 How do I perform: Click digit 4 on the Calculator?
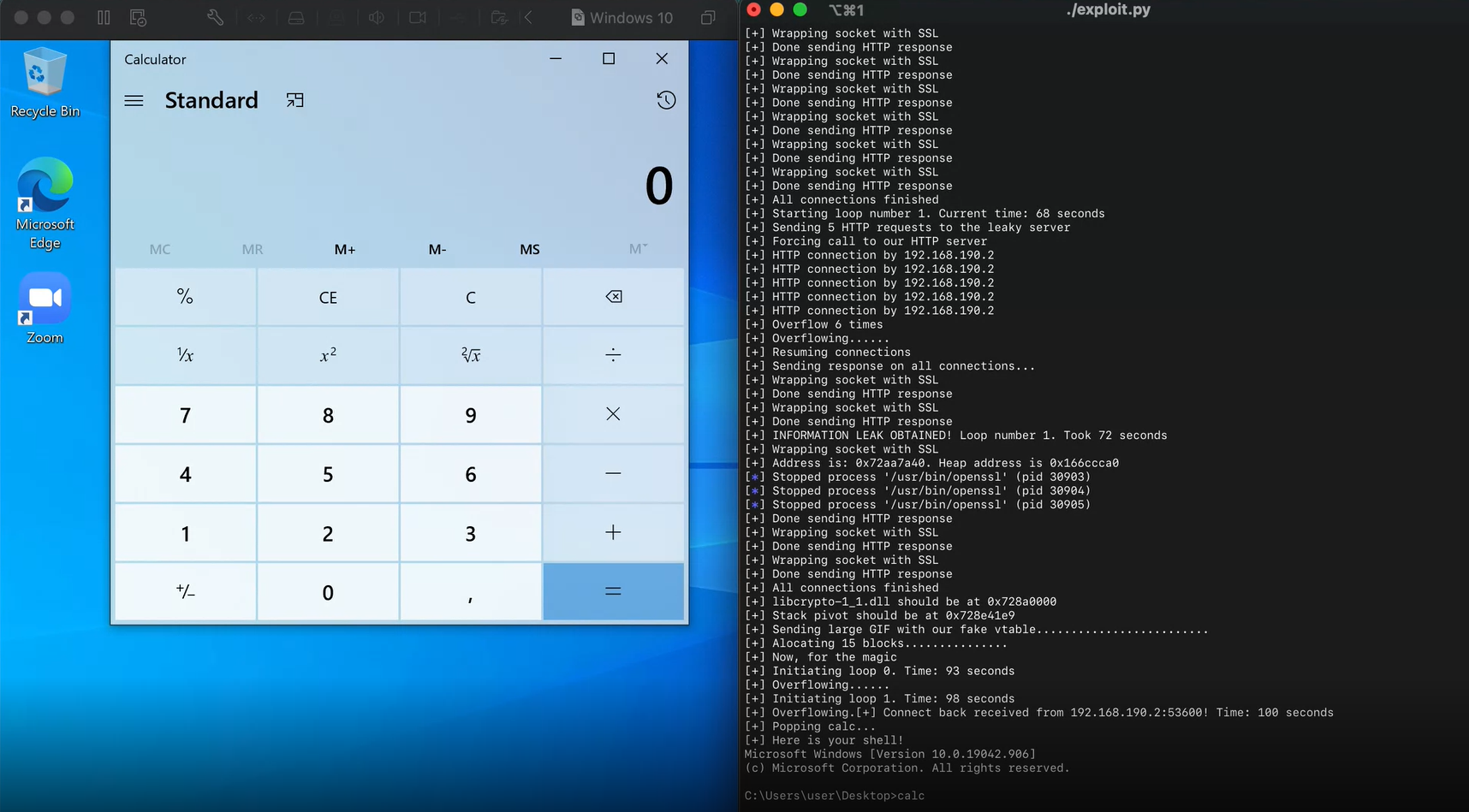coord(185,473)
